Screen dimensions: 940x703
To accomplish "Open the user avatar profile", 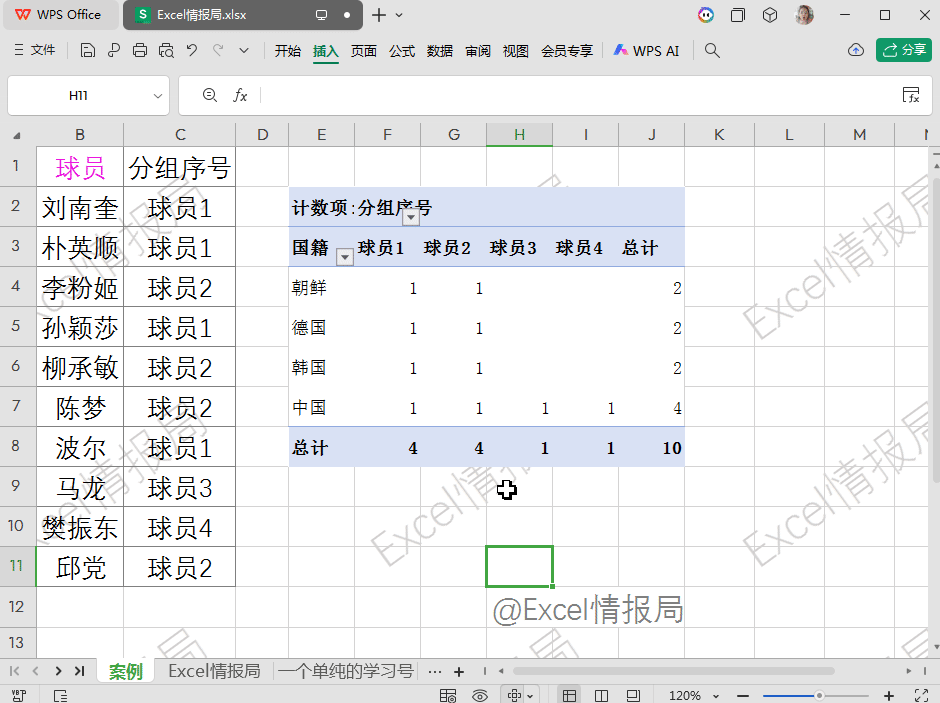I will (804, 15).
